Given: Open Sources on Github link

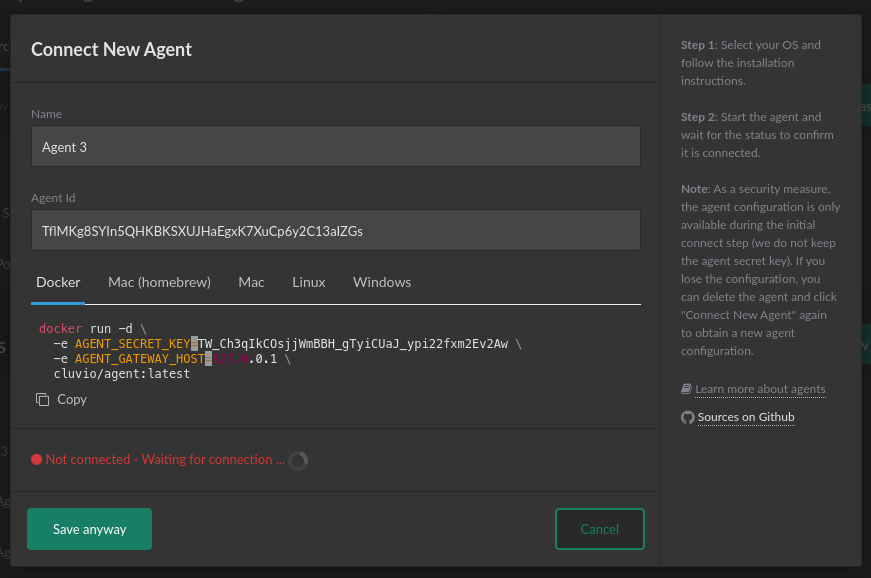Looking at the screenshot, I should pos(746,417).
